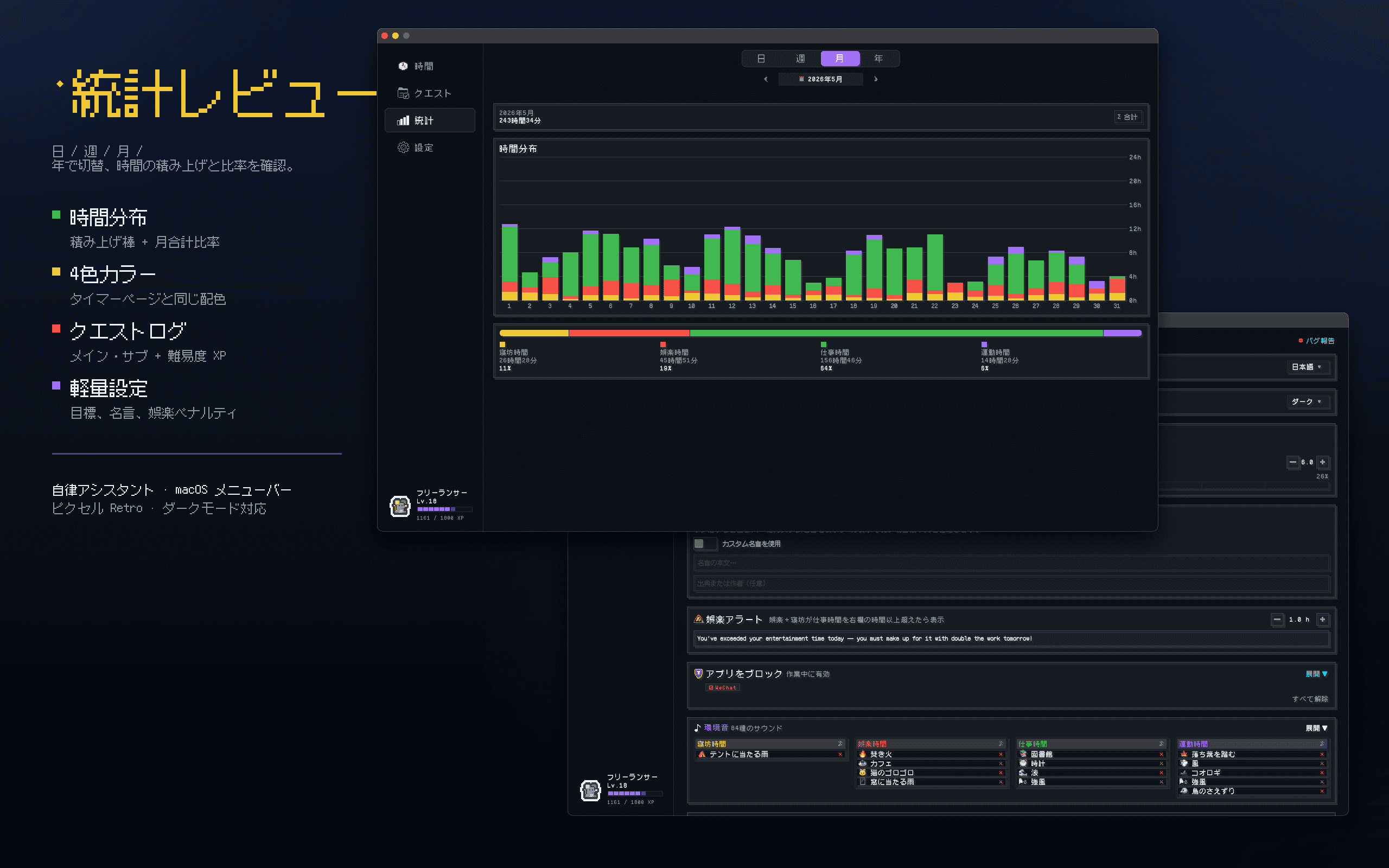Image resolution: width=1389 pixels, height=868 pixels.
Task: Toggle the Σ 合計 total button
Action: point(1127,117)
